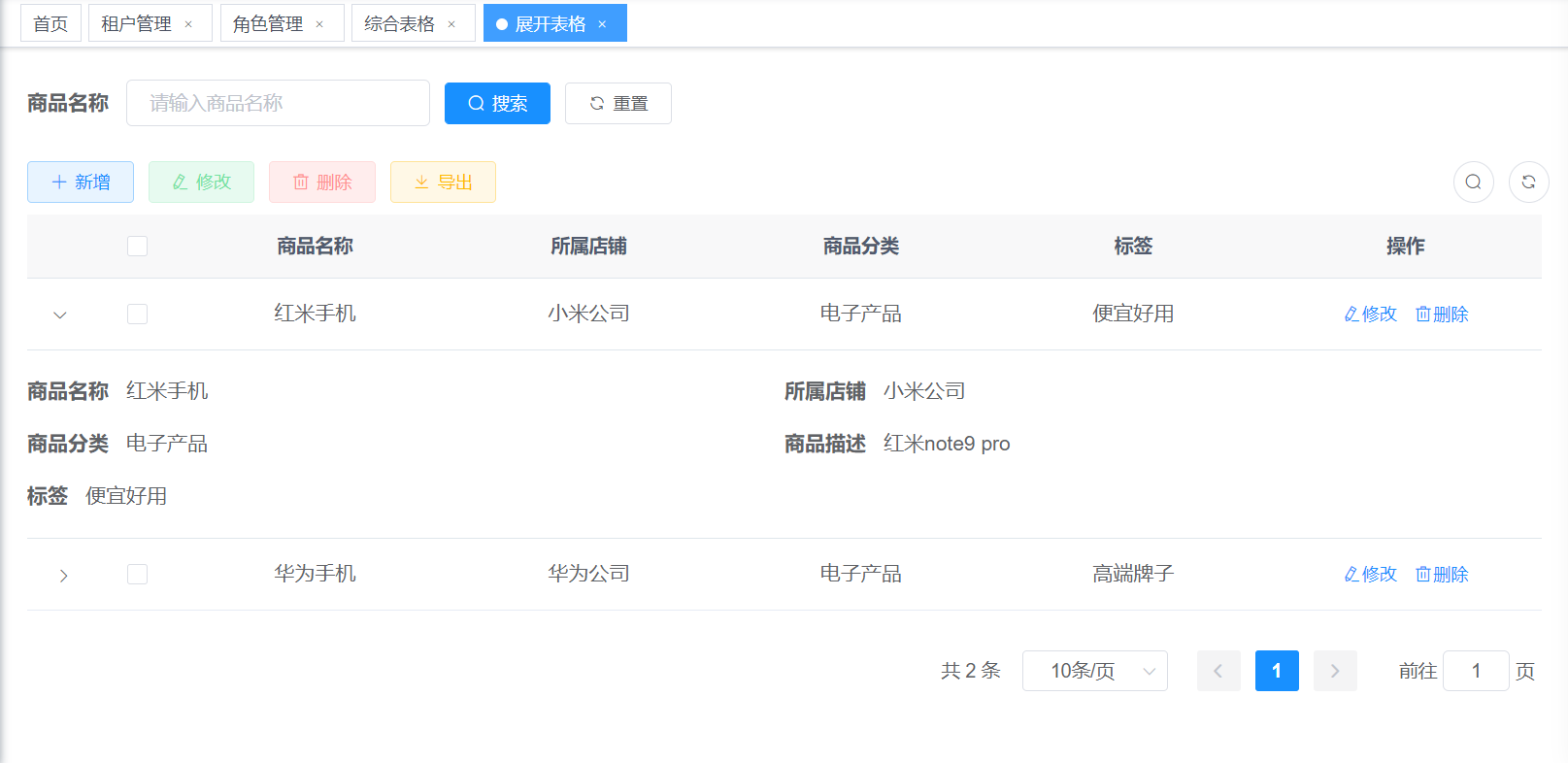Image resolution: width=1568 pixels, height=763 pixels.
Task: Toggle the select-all header checkbox
Action: [x=138, y=246]
